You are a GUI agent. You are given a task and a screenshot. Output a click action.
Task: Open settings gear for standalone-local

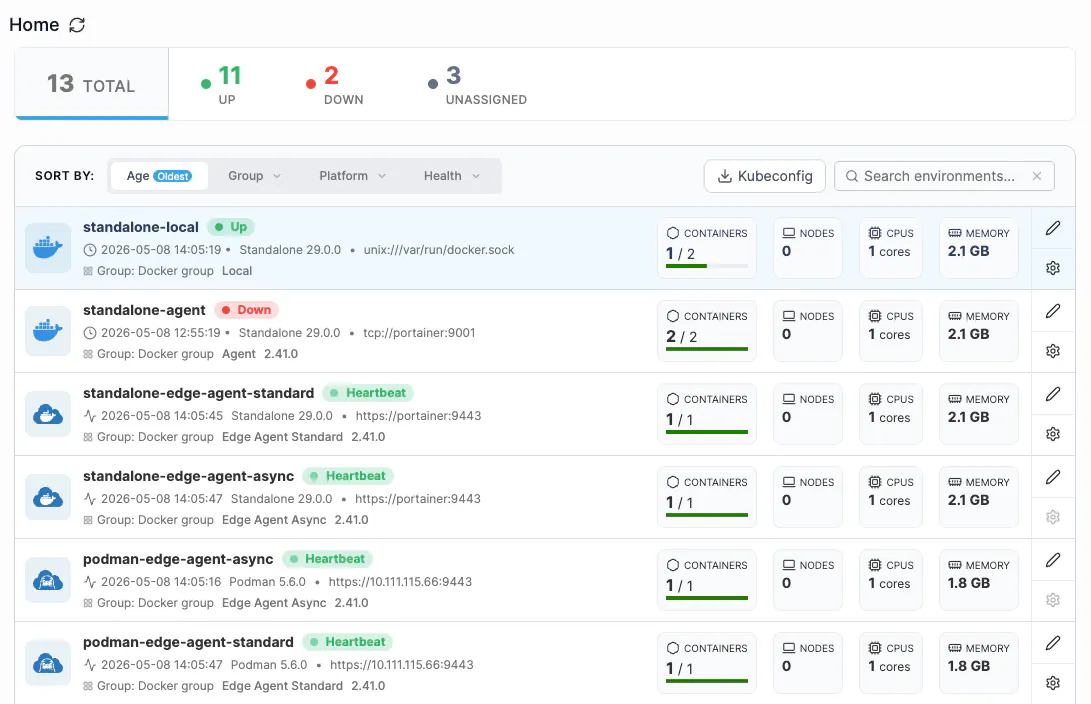coord(1053,268)
